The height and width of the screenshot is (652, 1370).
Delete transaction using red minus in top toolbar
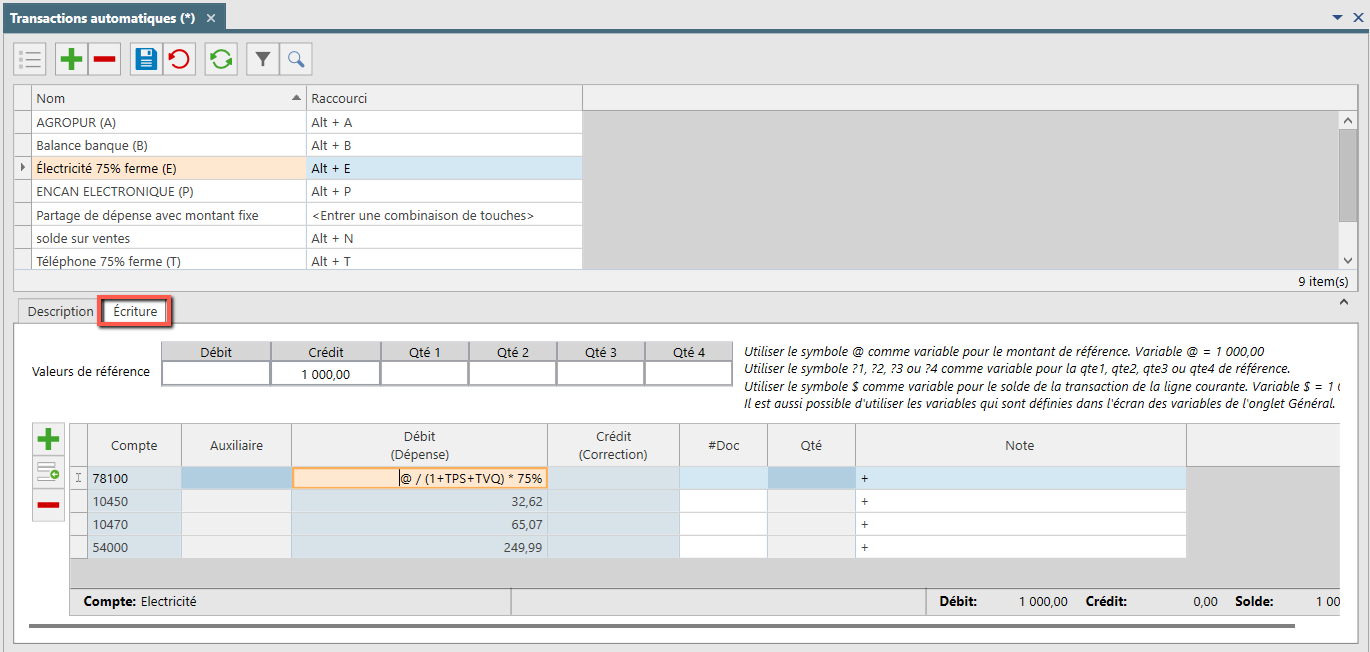coord(105,60)
